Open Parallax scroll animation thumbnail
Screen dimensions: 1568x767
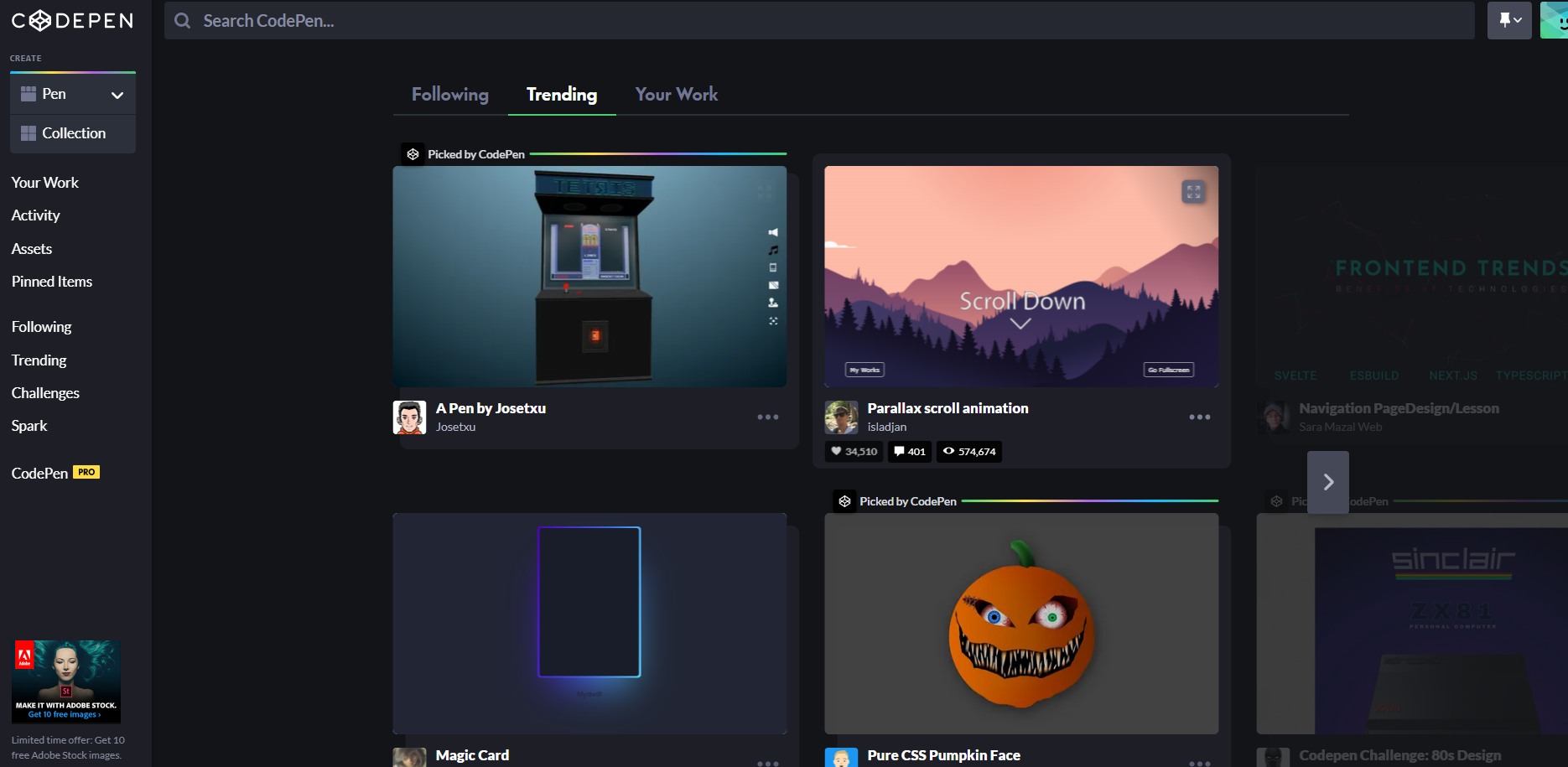1021,277
